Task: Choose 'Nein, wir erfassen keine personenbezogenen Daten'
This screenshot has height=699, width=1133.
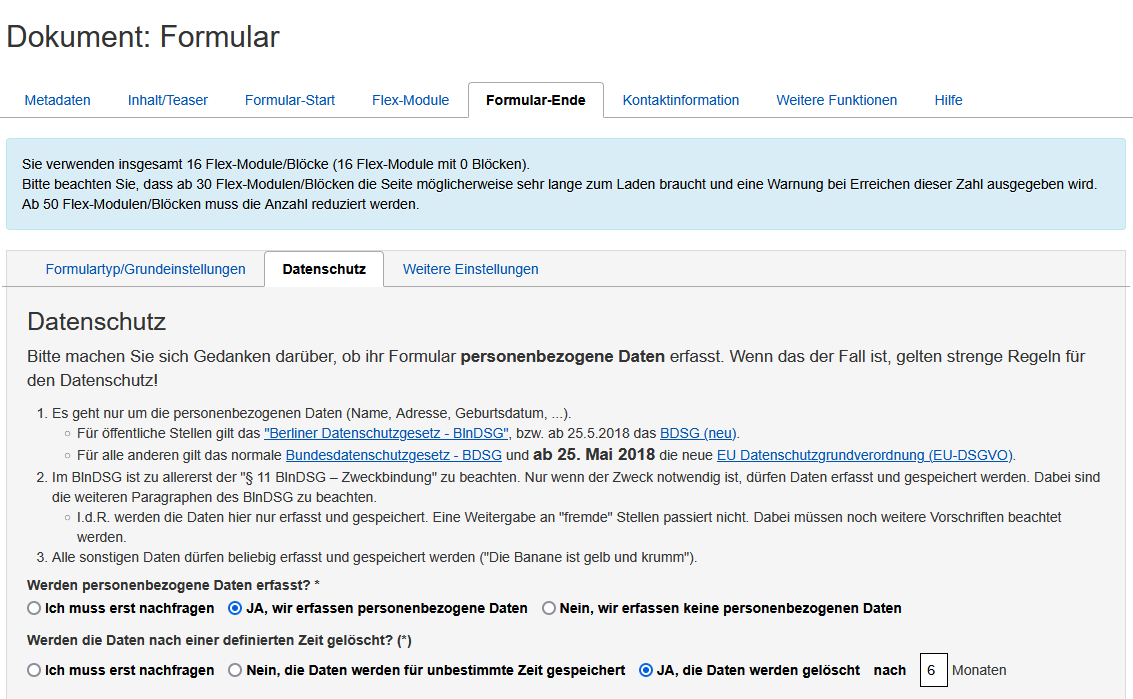Action: point(548,607)
